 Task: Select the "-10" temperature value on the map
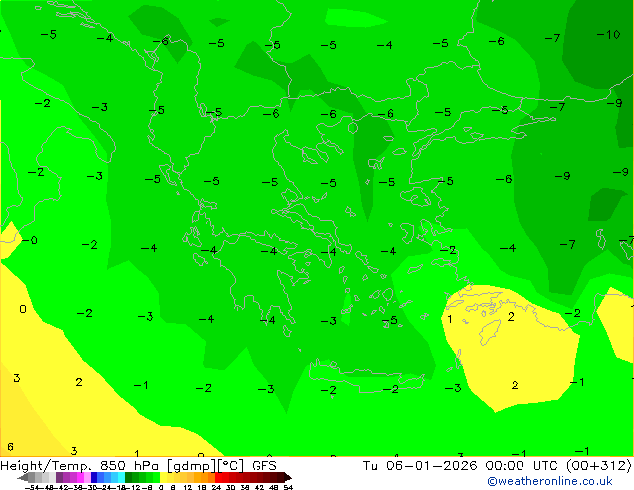pyautogui.click(x=609, y=34)
